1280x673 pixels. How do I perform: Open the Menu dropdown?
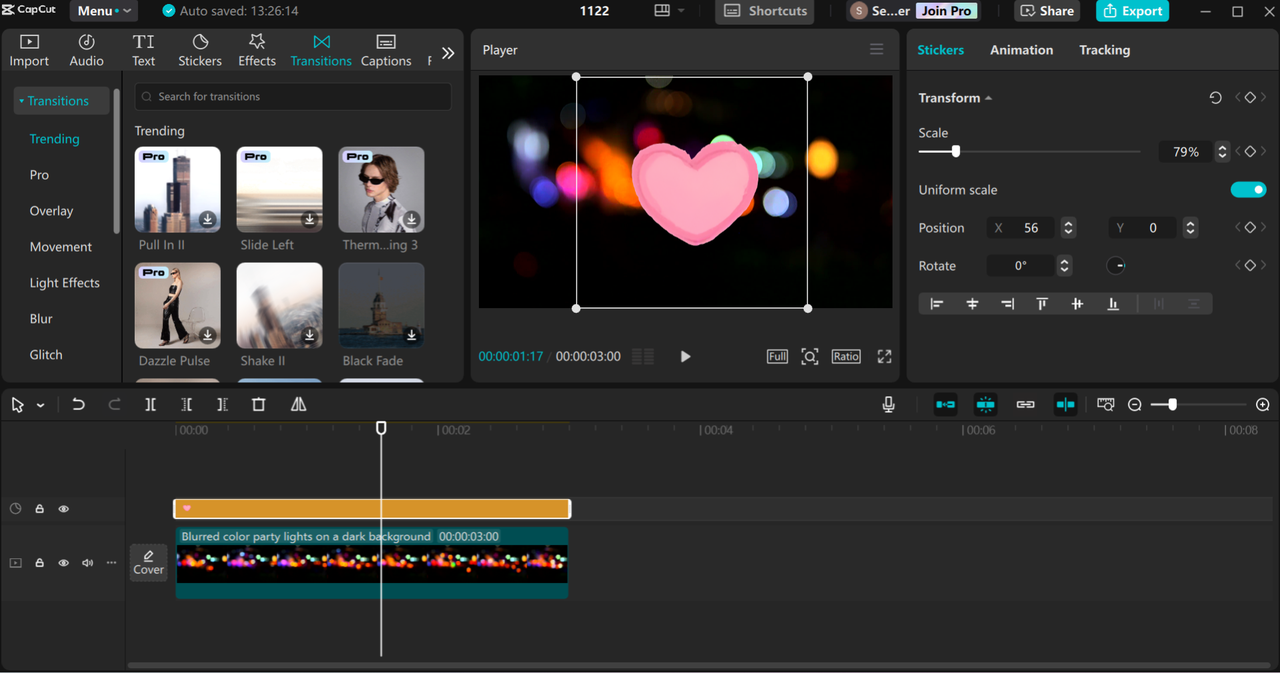pyautogui.click(x=104, y=11)
